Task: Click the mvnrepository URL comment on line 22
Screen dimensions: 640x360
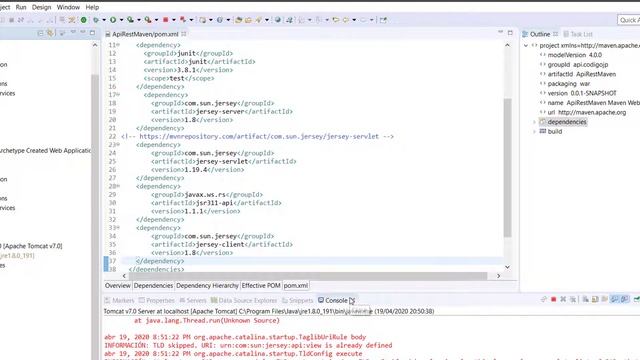Action: pyautogui.click(x=258, y=136)
